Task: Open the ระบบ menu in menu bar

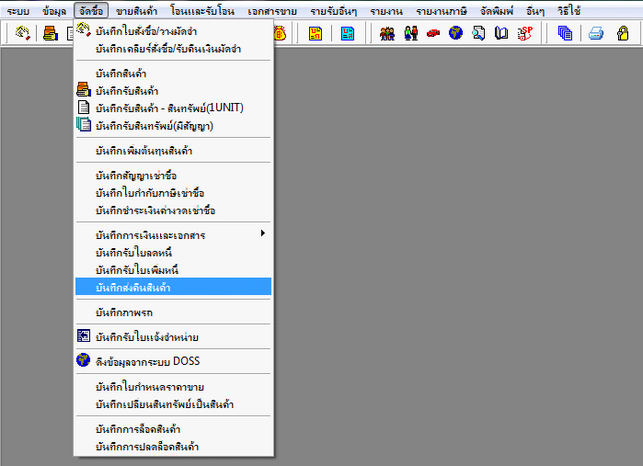Action: [18, 8]
